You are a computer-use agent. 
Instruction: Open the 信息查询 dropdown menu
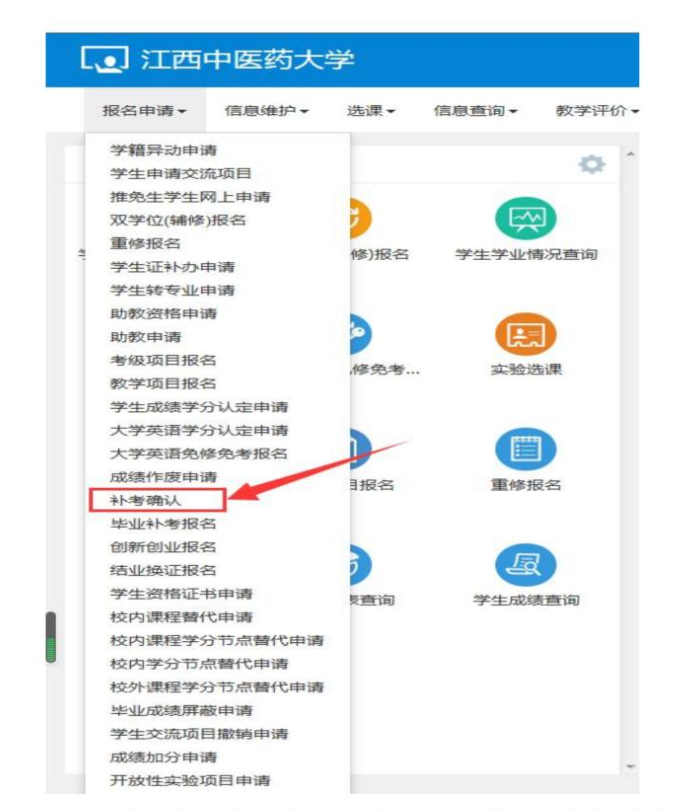click(475, 111)
